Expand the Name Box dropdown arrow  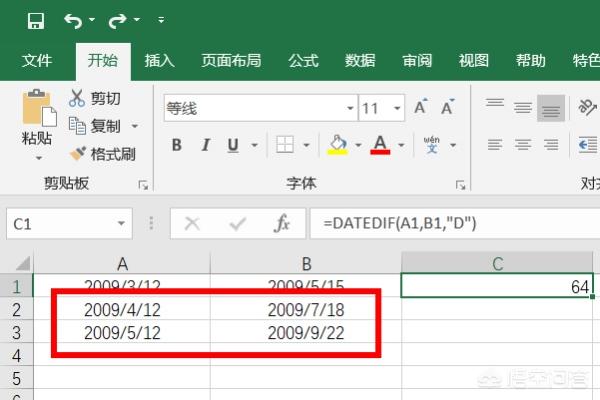121,224
